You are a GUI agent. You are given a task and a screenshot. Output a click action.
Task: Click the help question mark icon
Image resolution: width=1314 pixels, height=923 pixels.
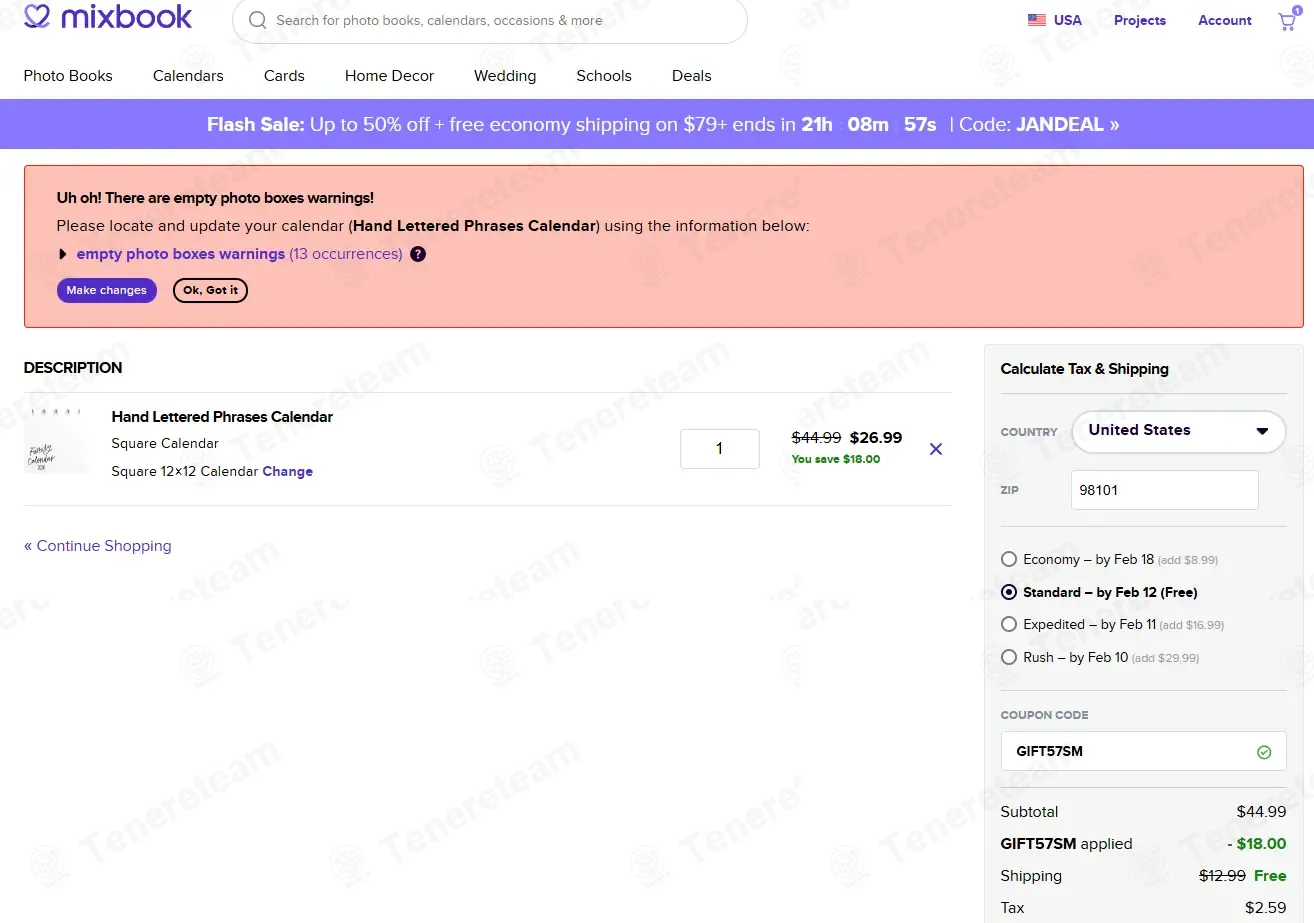click(418, 254)
